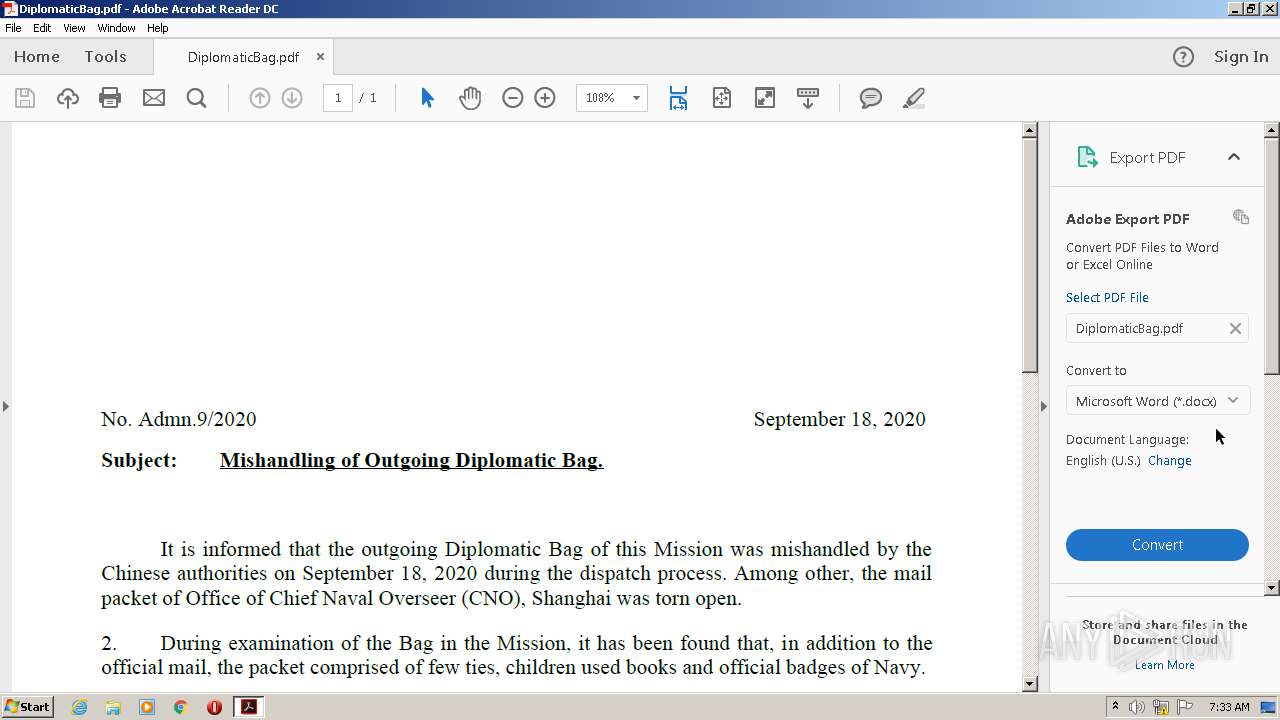Open the Edit menu
The image size is (1280, 720).
tap(42, 28)
